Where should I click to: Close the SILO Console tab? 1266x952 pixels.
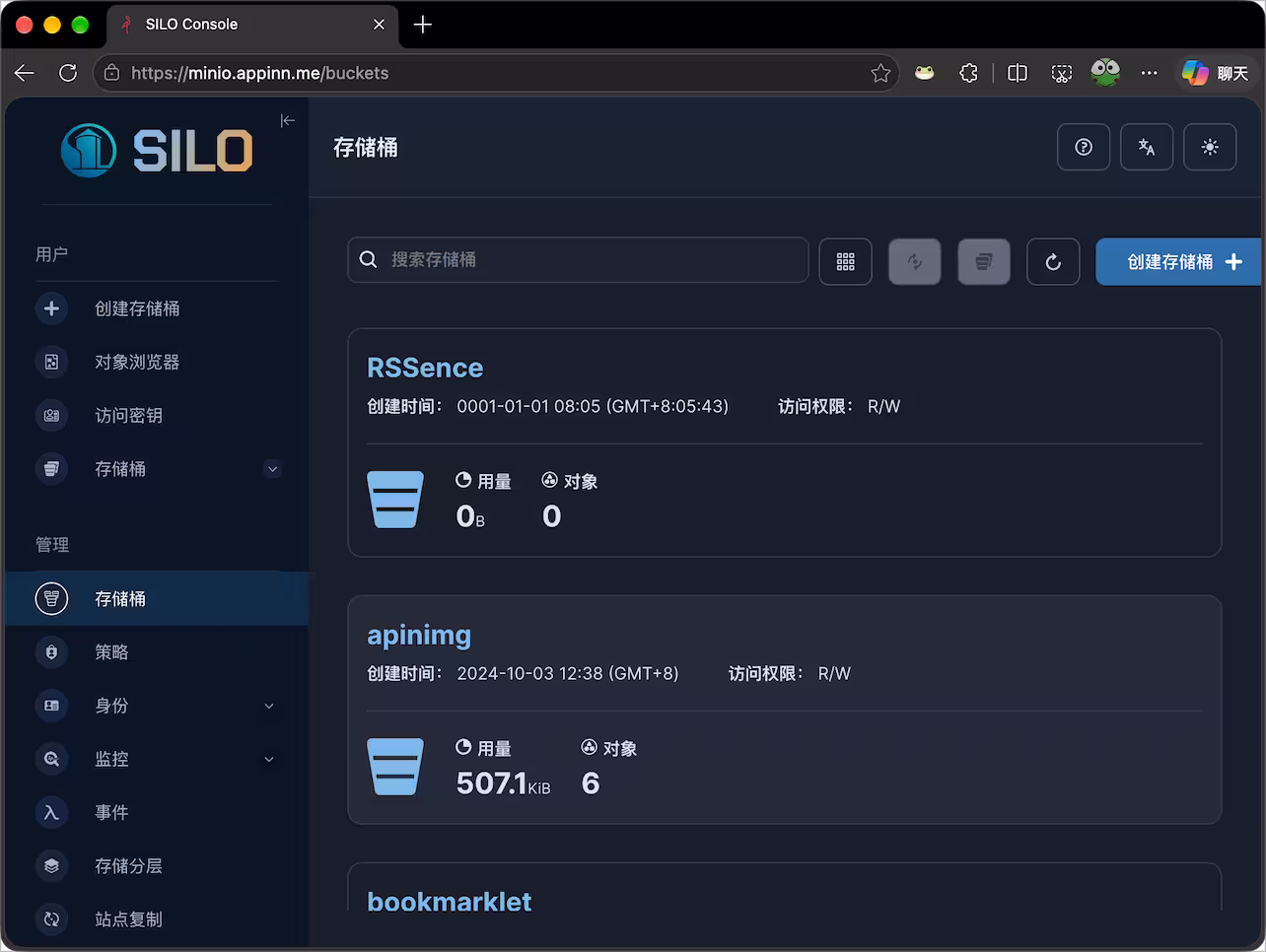click(x=379, y=25)
